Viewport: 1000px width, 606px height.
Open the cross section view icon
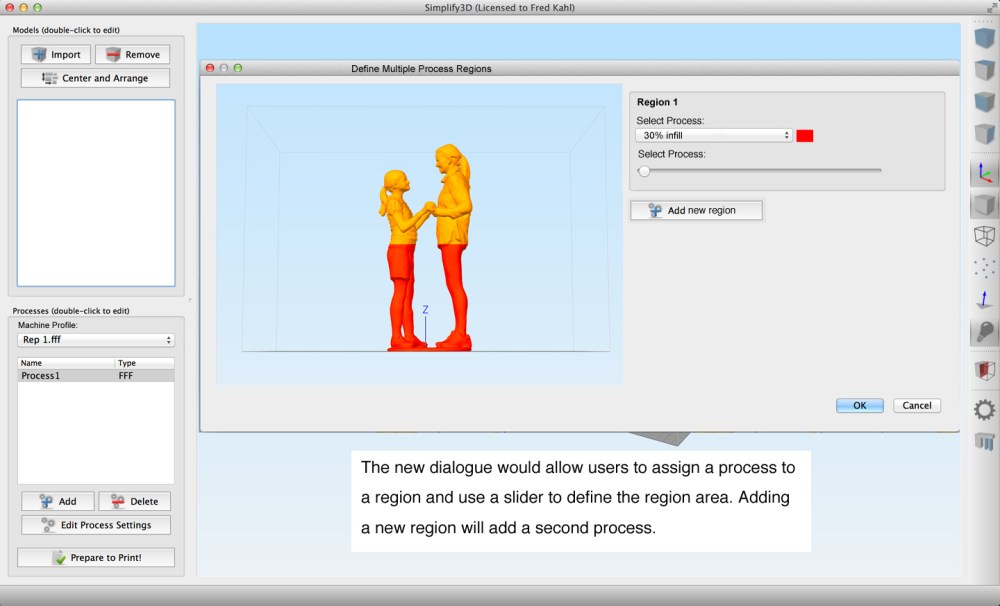tap(985, 371)
